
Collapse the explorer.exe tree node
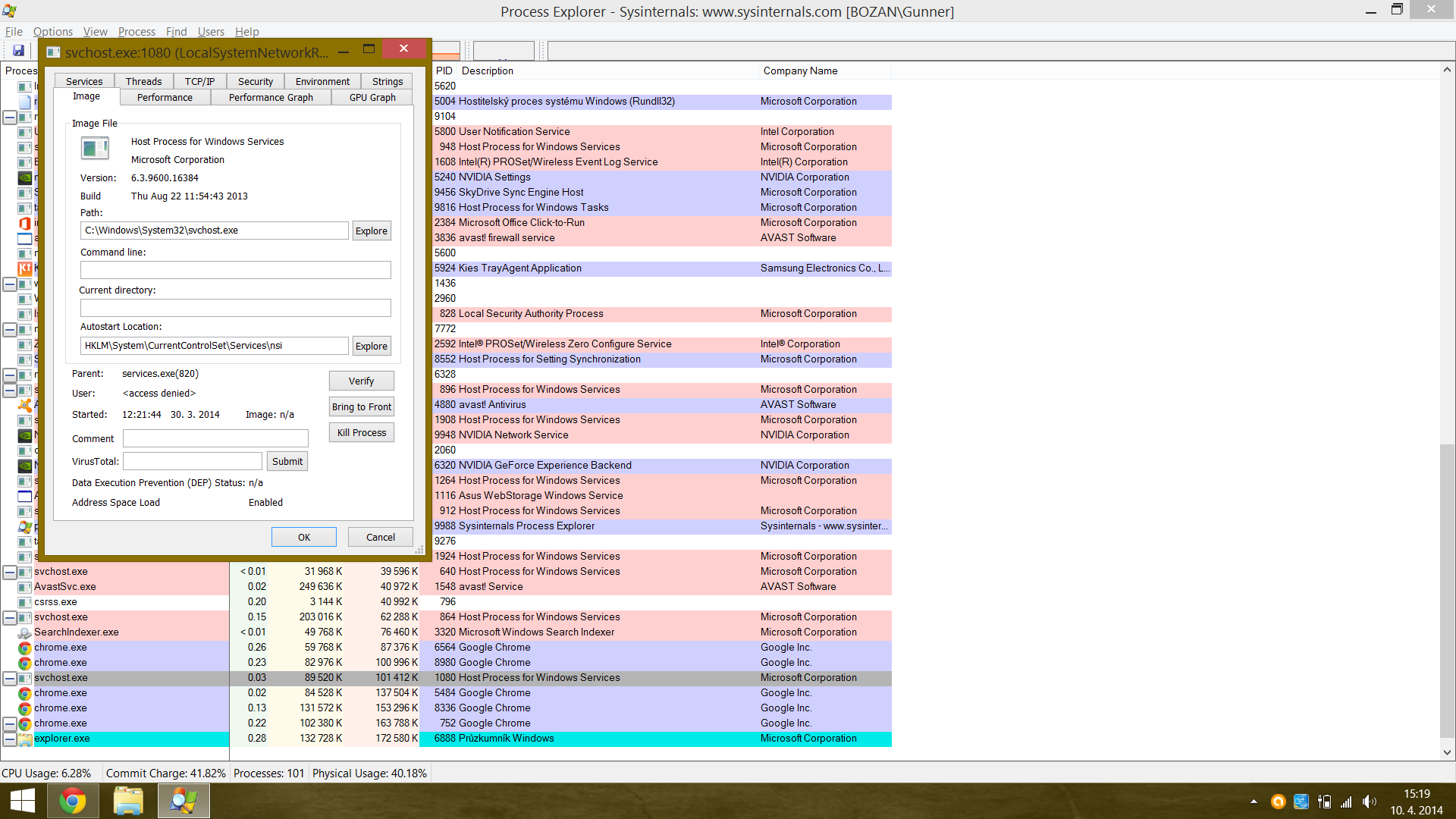pos(9,739)
